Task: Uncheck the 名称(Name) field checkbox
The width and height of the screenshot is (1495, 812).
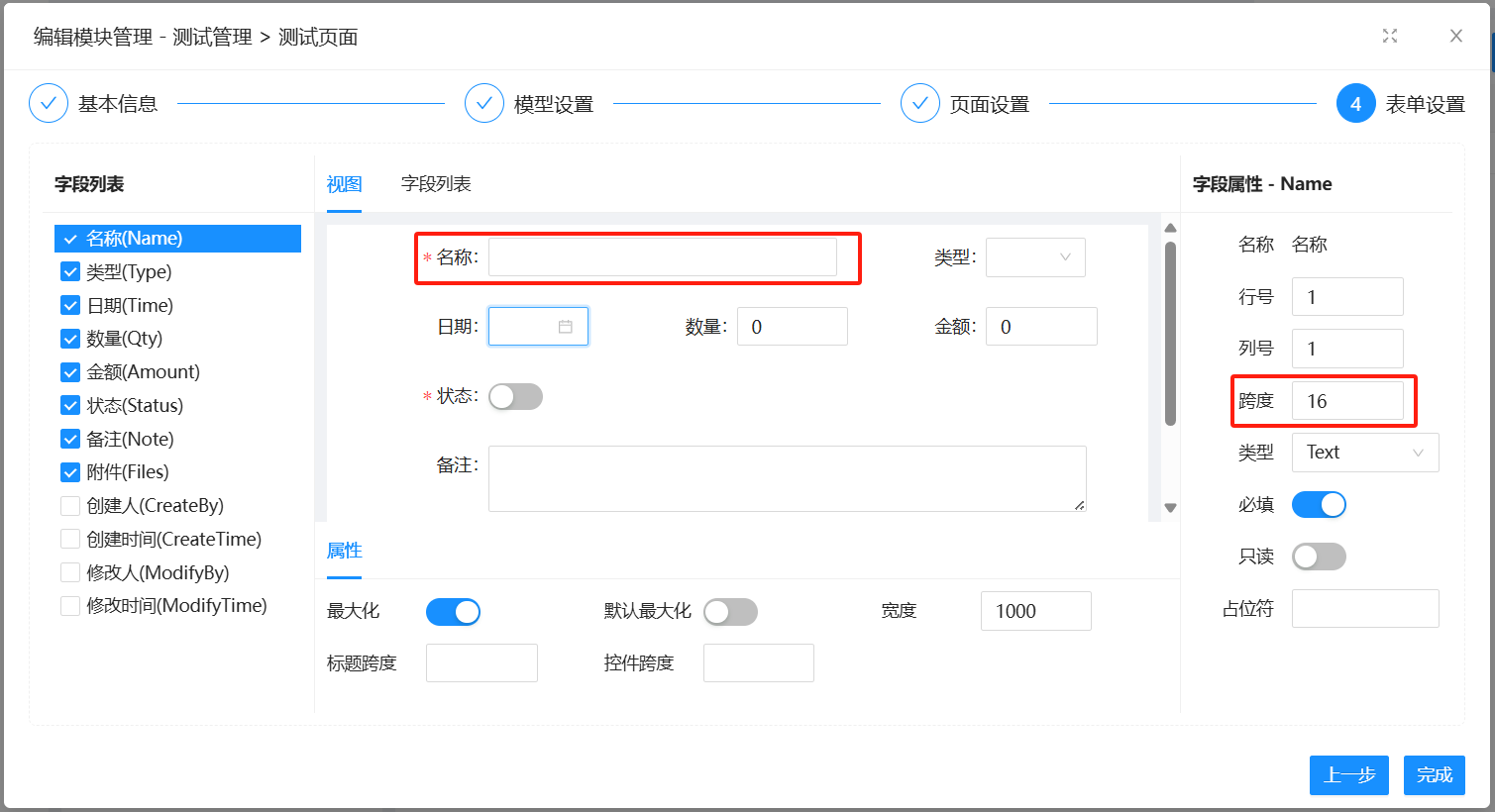Action: click(x=70, y=239)
